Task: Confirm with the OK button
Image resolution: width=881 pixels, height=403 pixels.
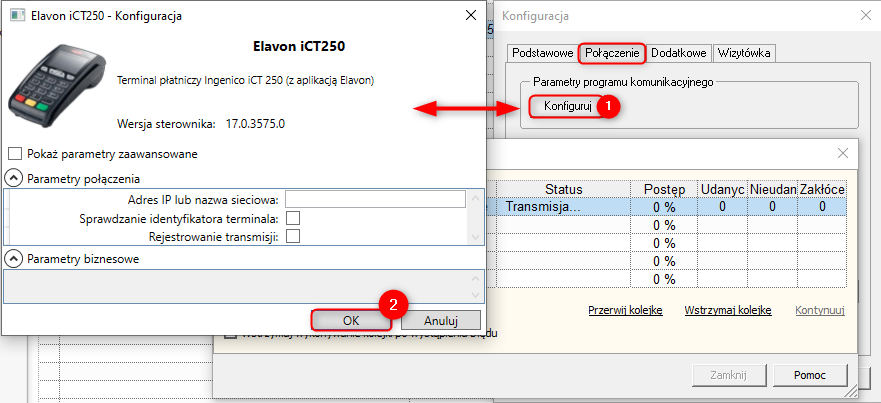Action: click(351, 320)
